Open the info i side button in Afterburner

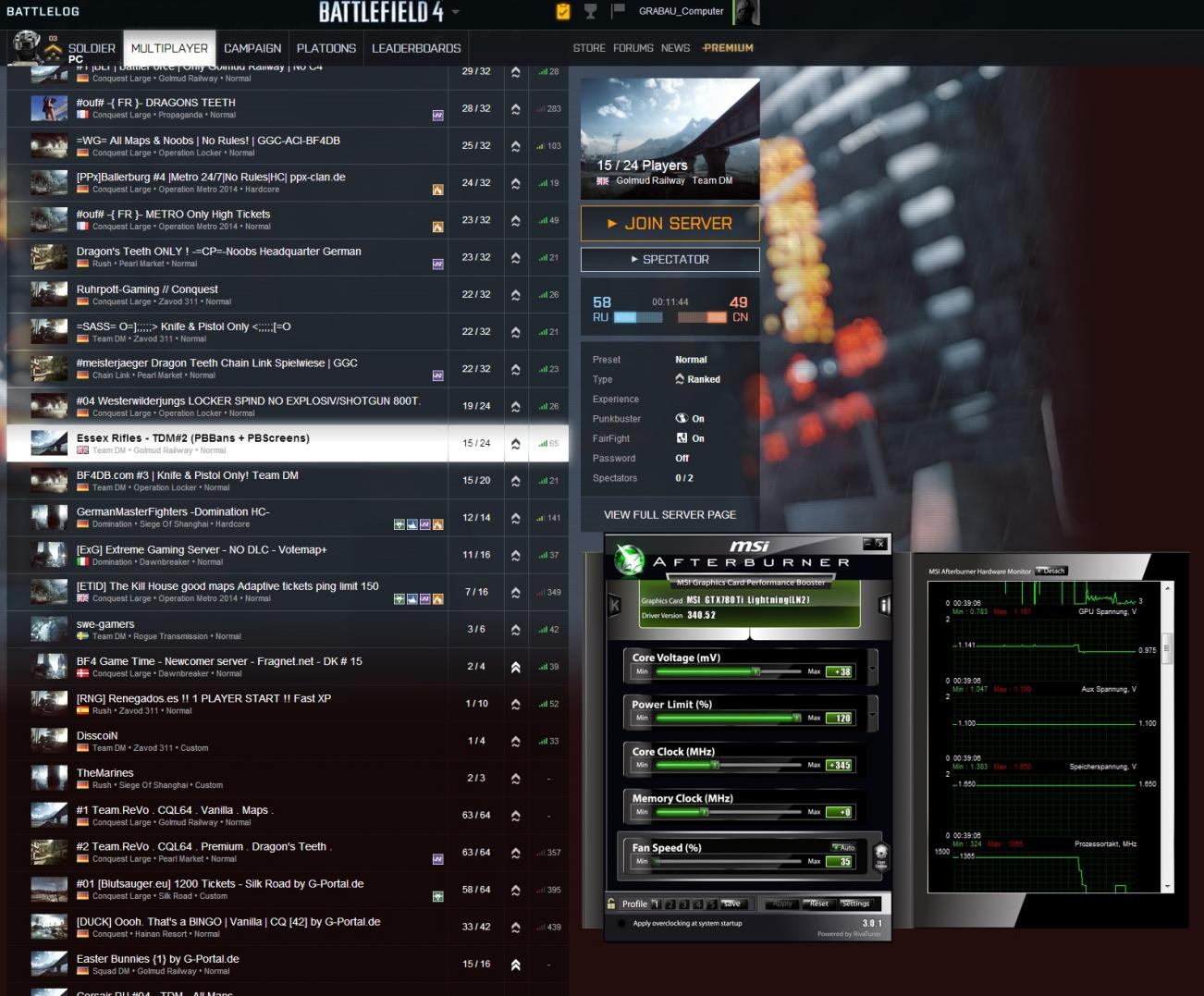click(884, 606)
